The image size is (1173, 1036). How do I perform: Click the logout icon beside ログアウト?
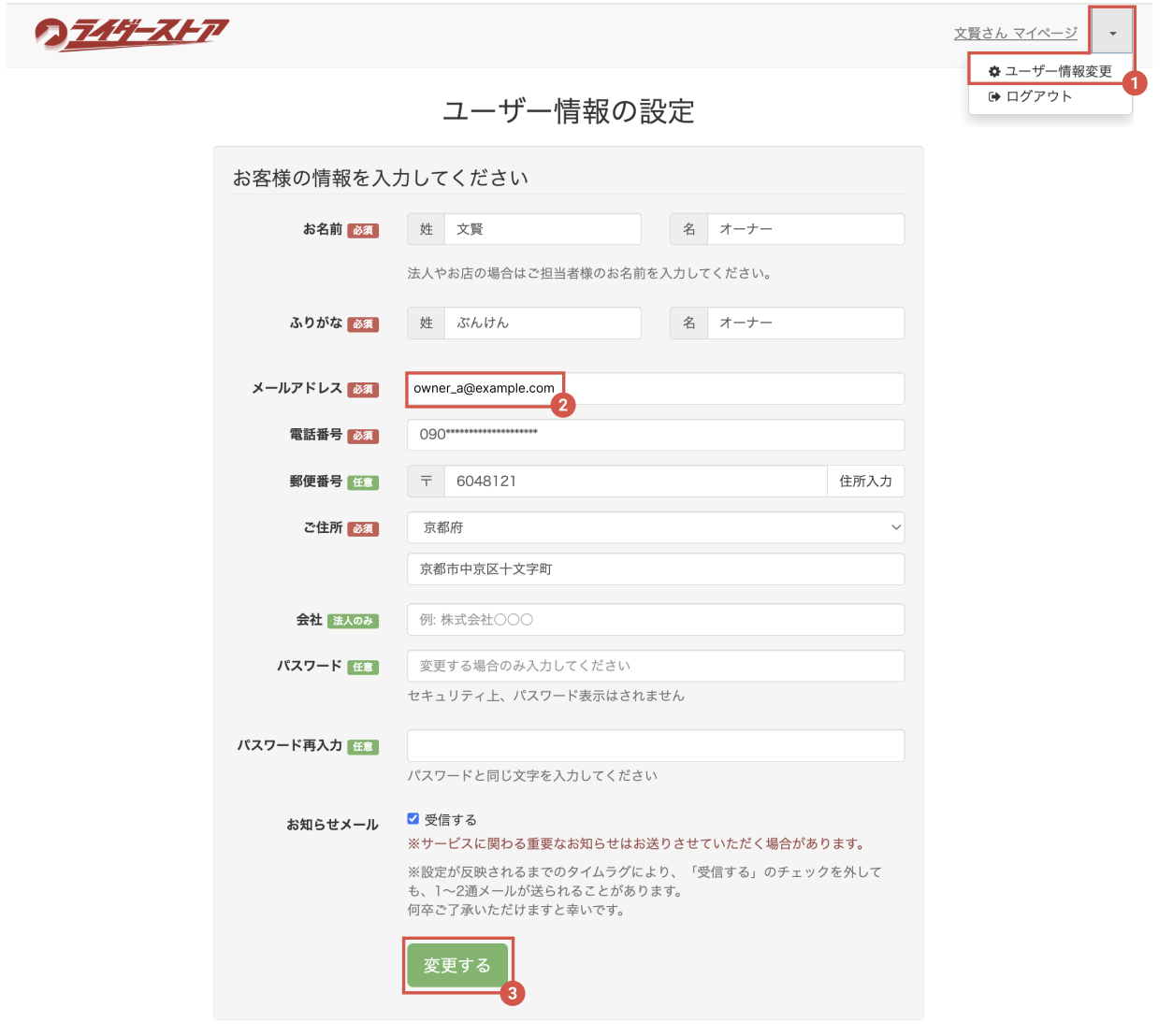pos(994,96)
